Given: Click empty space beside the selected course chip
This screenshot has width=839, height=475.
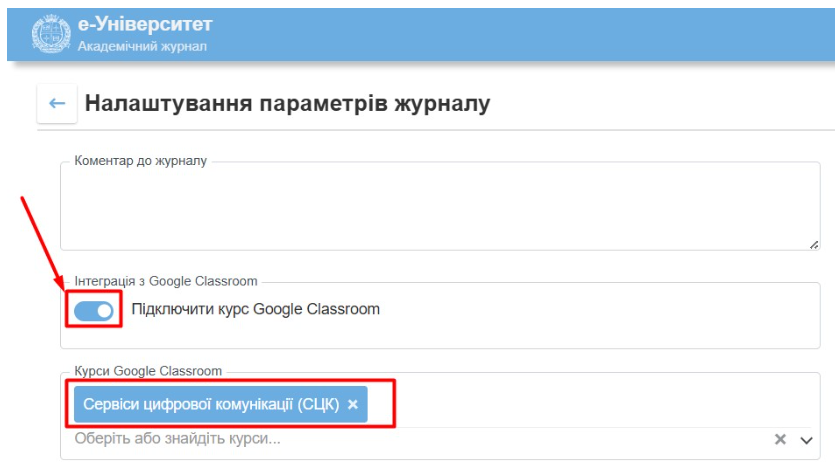Looking at the screenshot, I should pyautogui.click(x=600, y=404).
